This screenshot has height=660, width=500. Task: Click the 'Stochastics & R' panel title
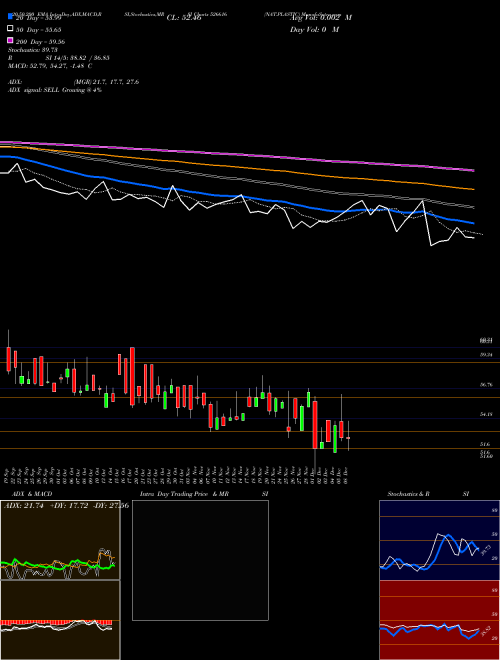[408, 494]
